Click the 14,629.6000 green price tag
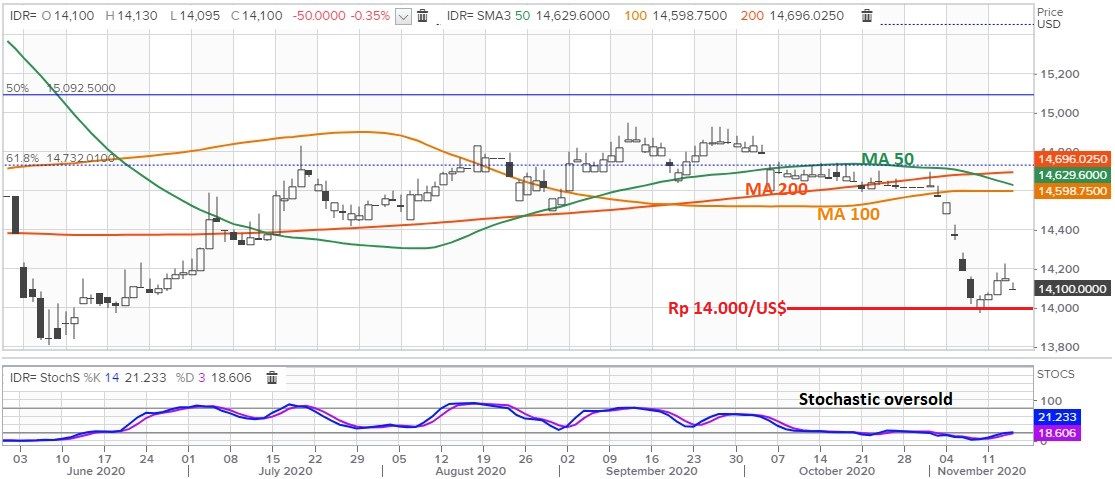 [1072, 175]
